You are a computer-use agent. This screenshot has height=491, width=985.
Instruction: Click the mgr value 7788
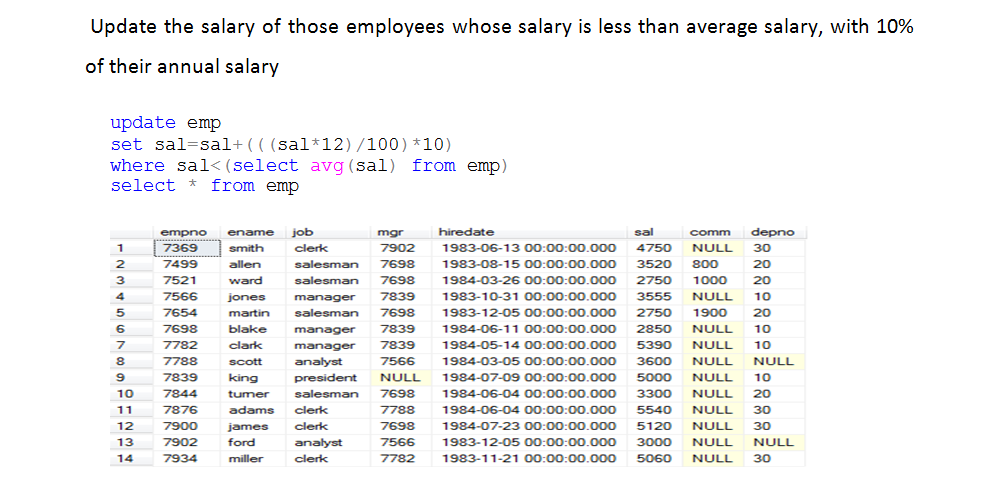coord(401,410)
